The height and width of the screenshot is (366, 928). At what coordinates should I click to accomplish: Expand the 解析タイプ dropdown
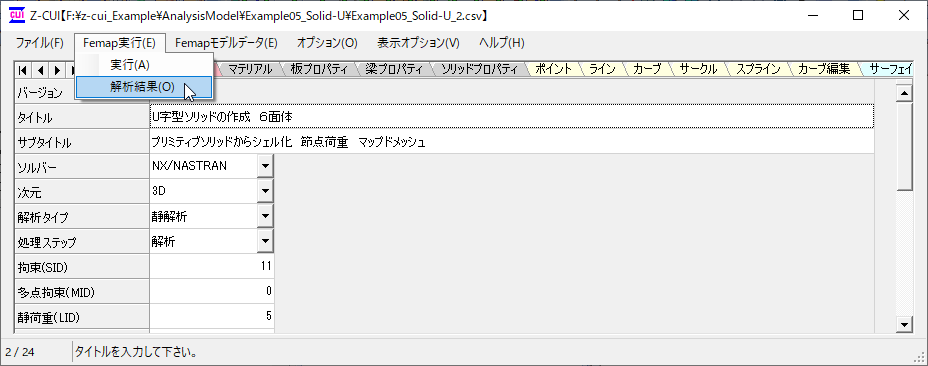click(265, 217)
